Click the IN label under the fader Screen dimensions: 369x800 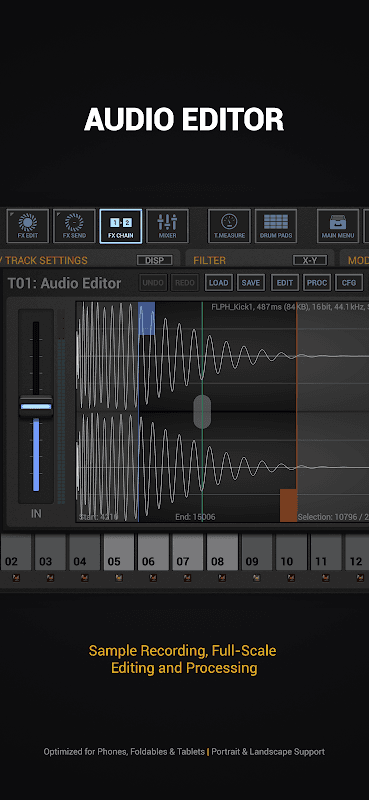[36, 514]
